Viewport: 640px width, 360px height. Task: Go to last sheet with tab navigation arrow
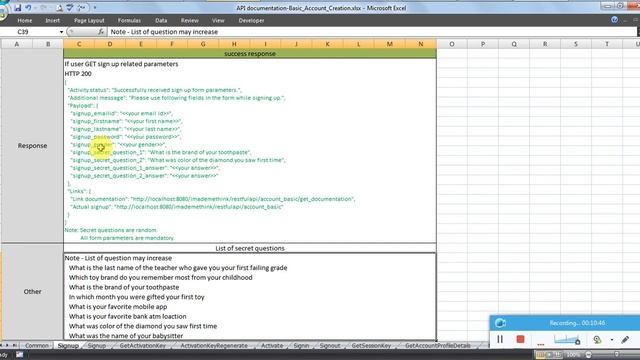click(15, 345)
